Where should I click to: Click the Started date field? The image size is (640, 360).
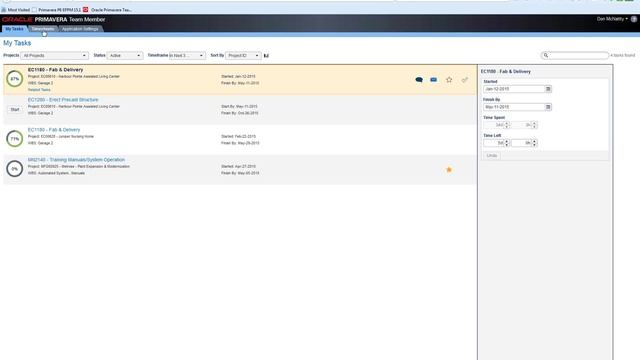(x=514, y=89)
